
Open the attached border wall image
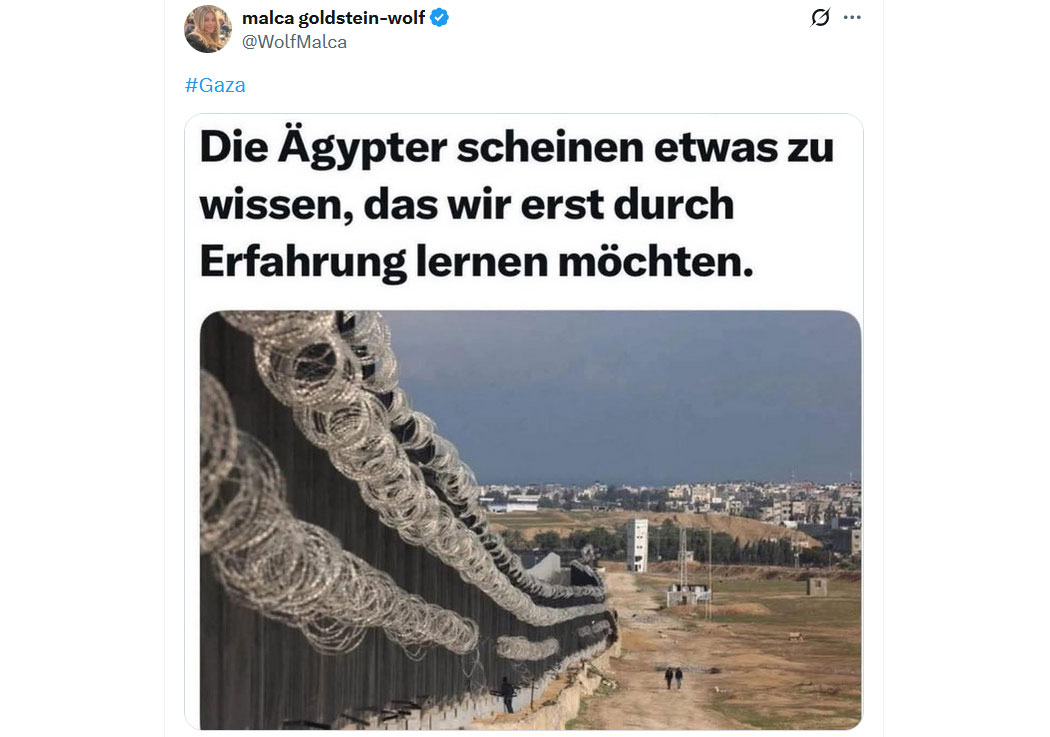[x=530, y=520]
